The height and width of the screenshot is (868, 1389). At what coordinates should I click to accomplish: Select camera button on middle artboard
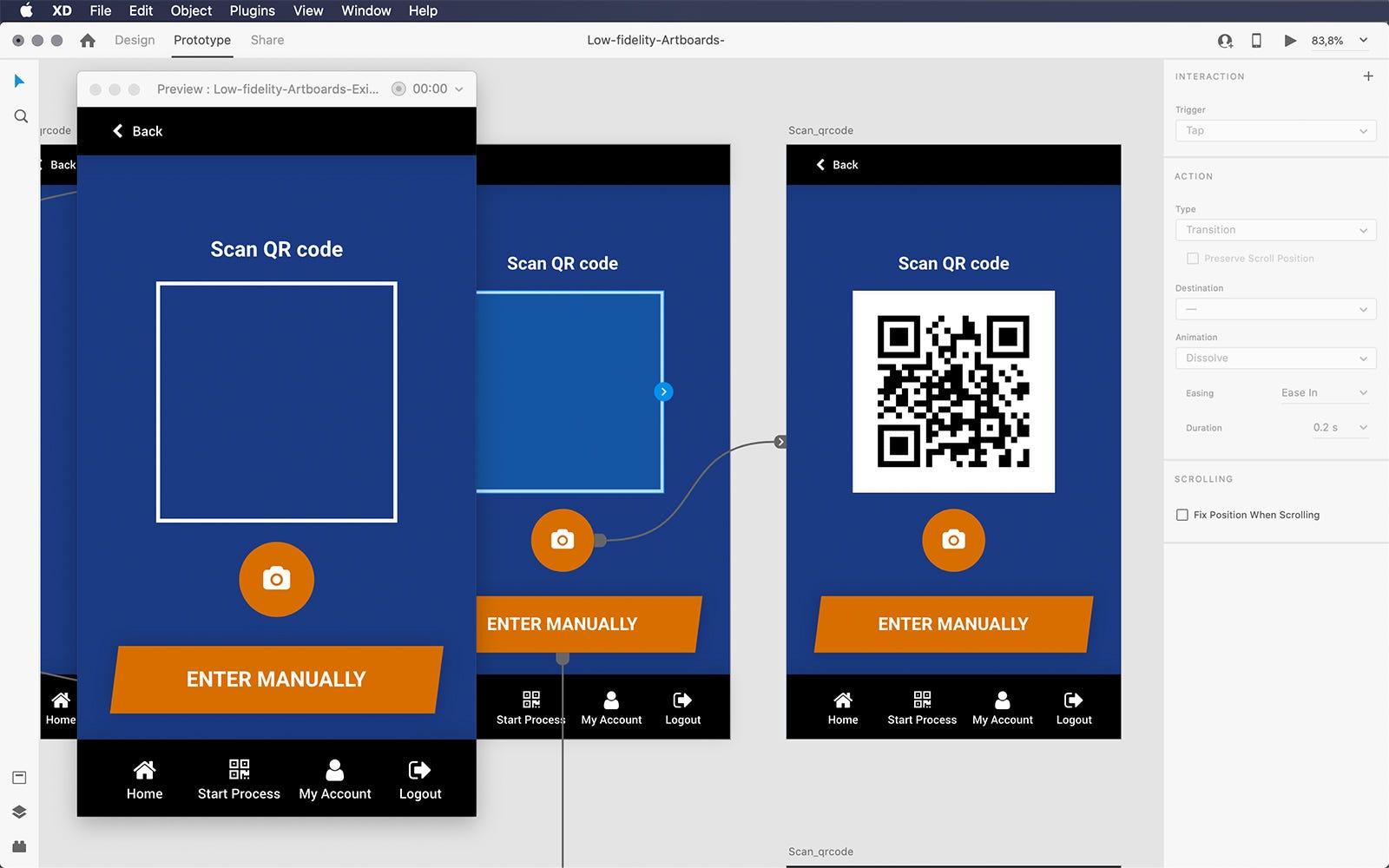click(563, 540)
